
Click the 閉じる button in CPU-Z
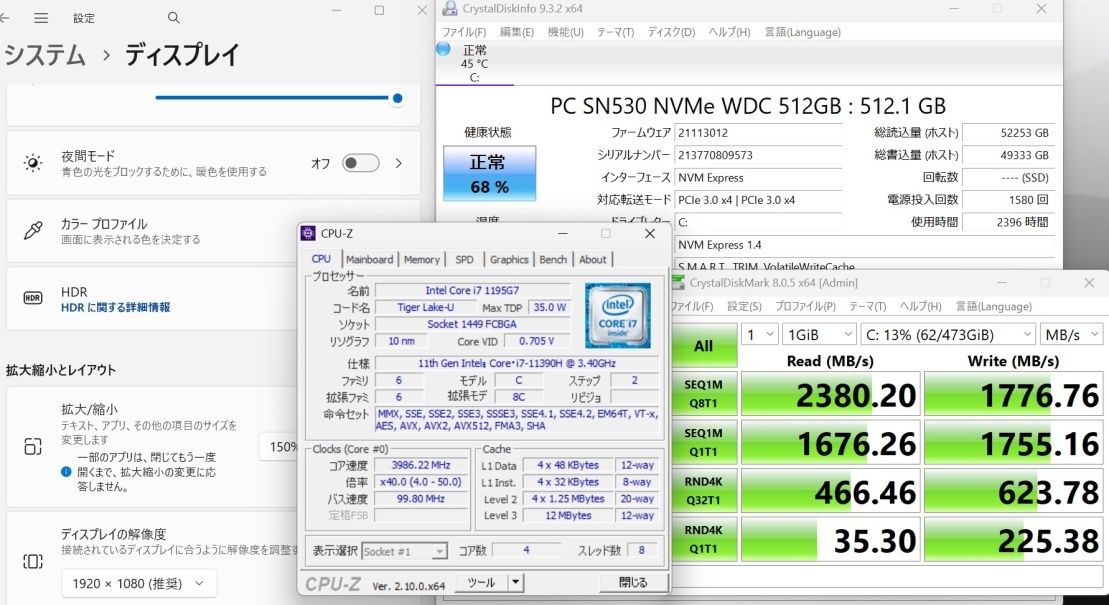coord(633,582)
